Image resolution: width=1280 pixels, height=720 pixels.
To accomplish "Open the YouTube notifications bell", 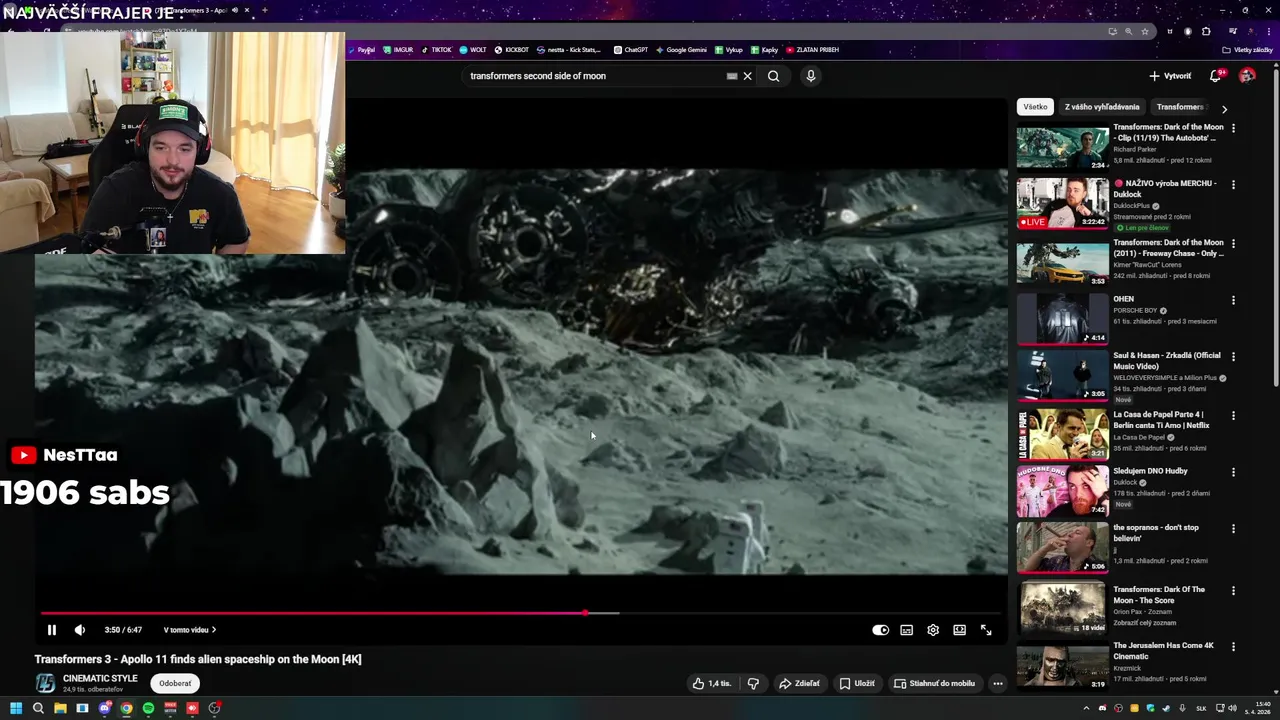I will 1216,76.
